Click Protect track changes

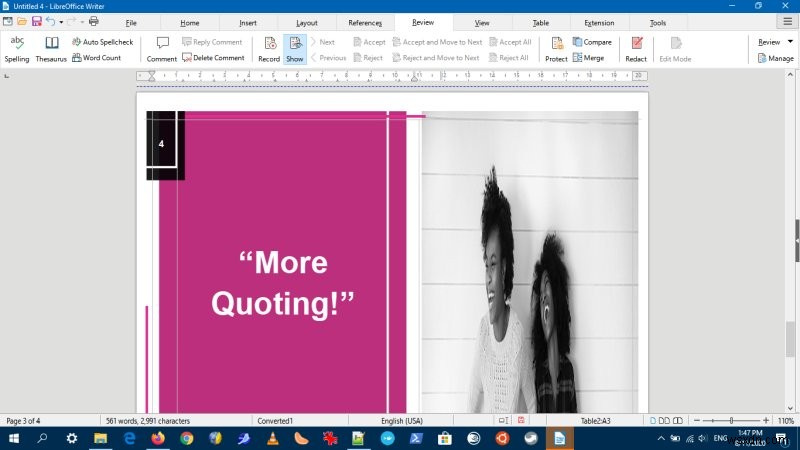pyautogui.click(x=556, y=49)
